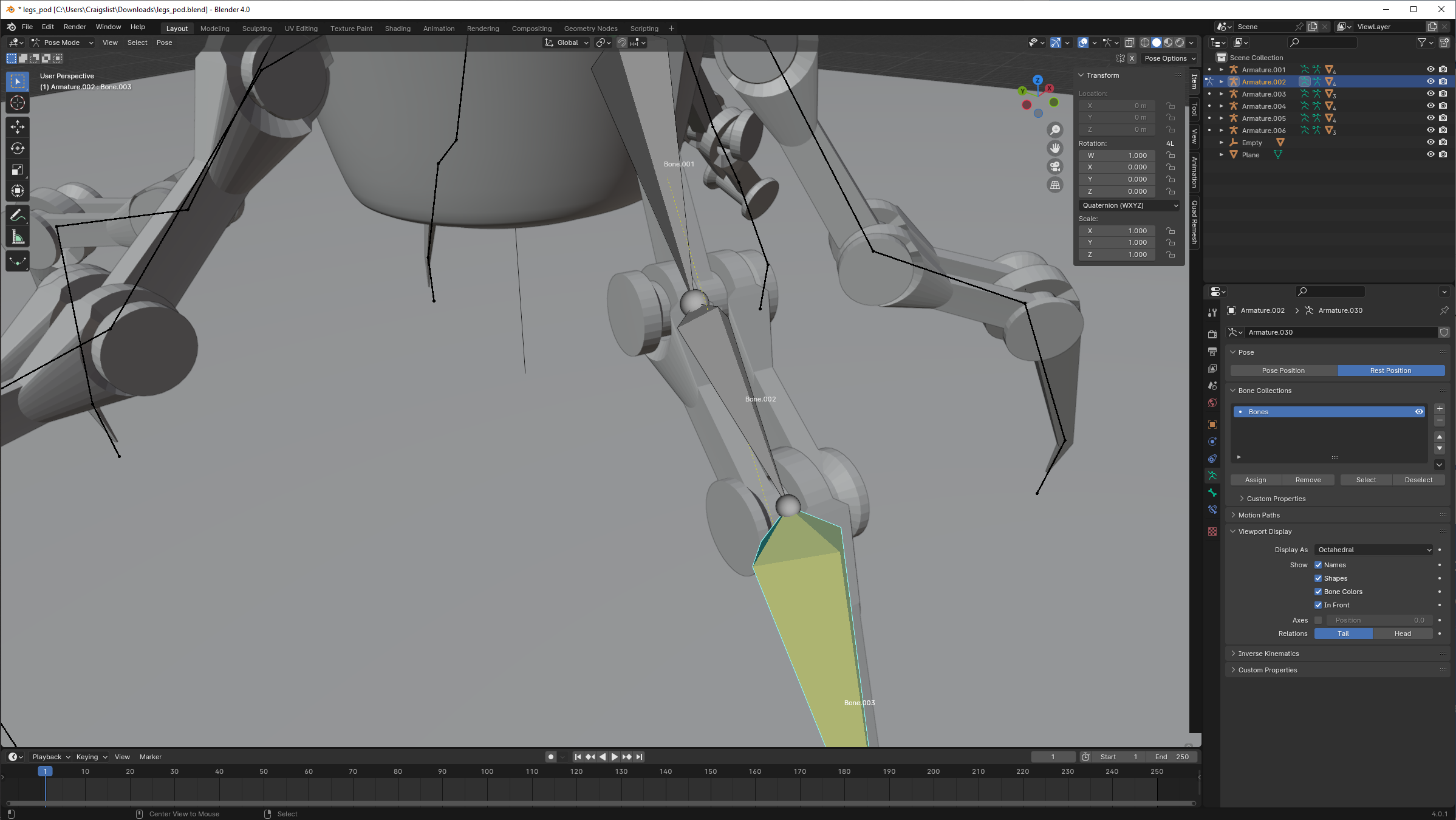This screenshot has width=1456, height=820.
Task: Hide Armature.001 in viewport
Action: click(x=1430, y=69)
